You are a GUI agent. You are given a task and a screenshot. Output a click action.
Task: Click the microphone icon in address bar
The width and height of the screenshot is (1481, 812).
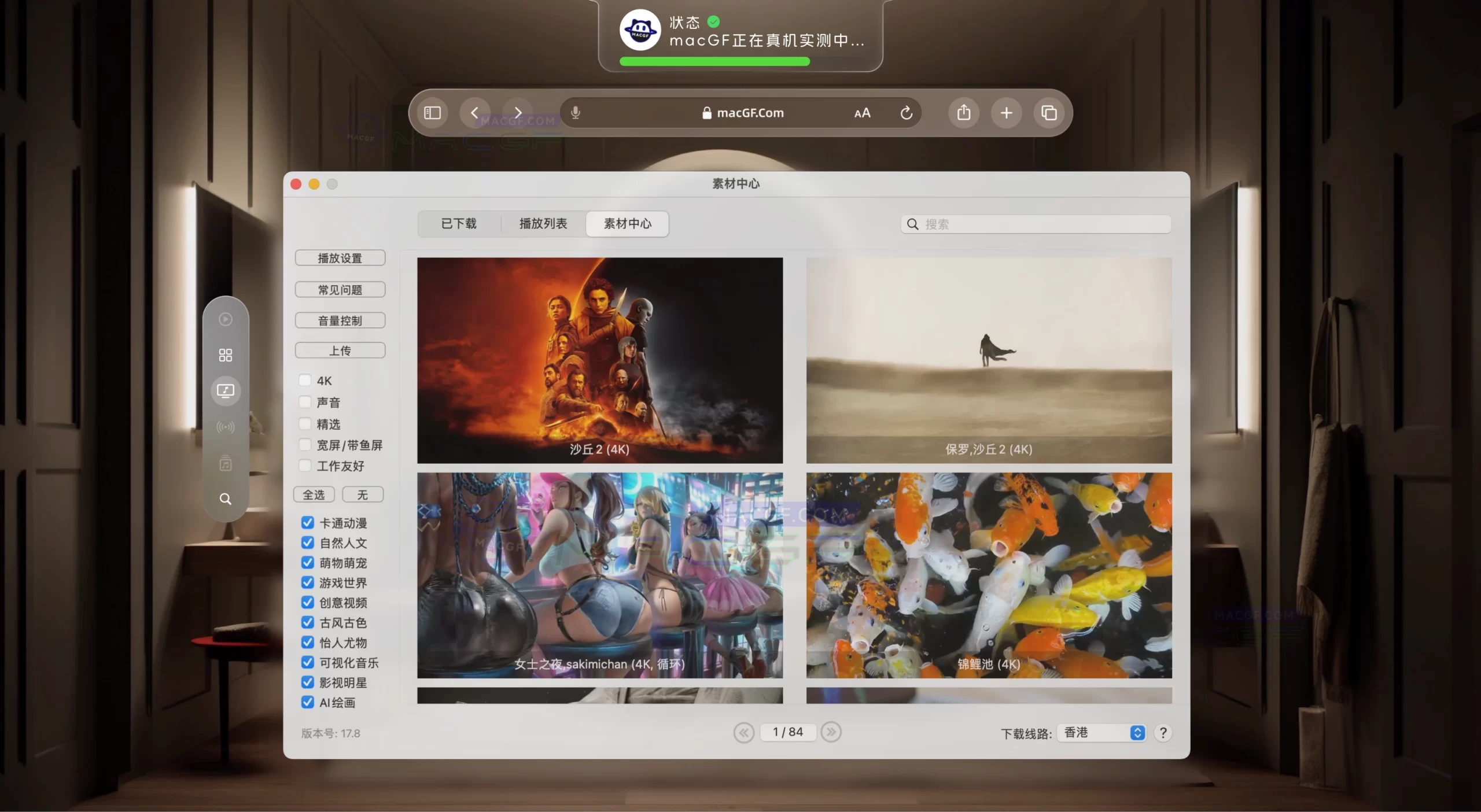tap(575, 113)
